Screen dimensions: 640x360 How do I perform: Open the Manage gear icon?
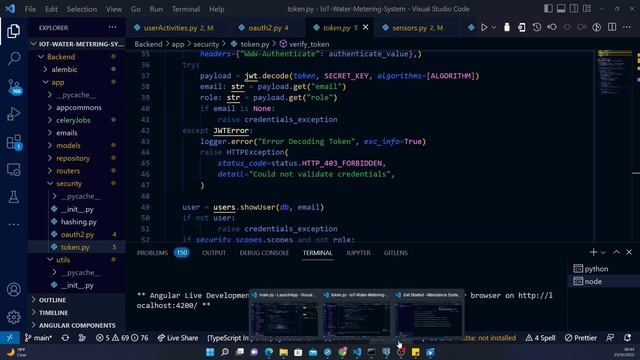pyautogui.click(x=13, y=317)
